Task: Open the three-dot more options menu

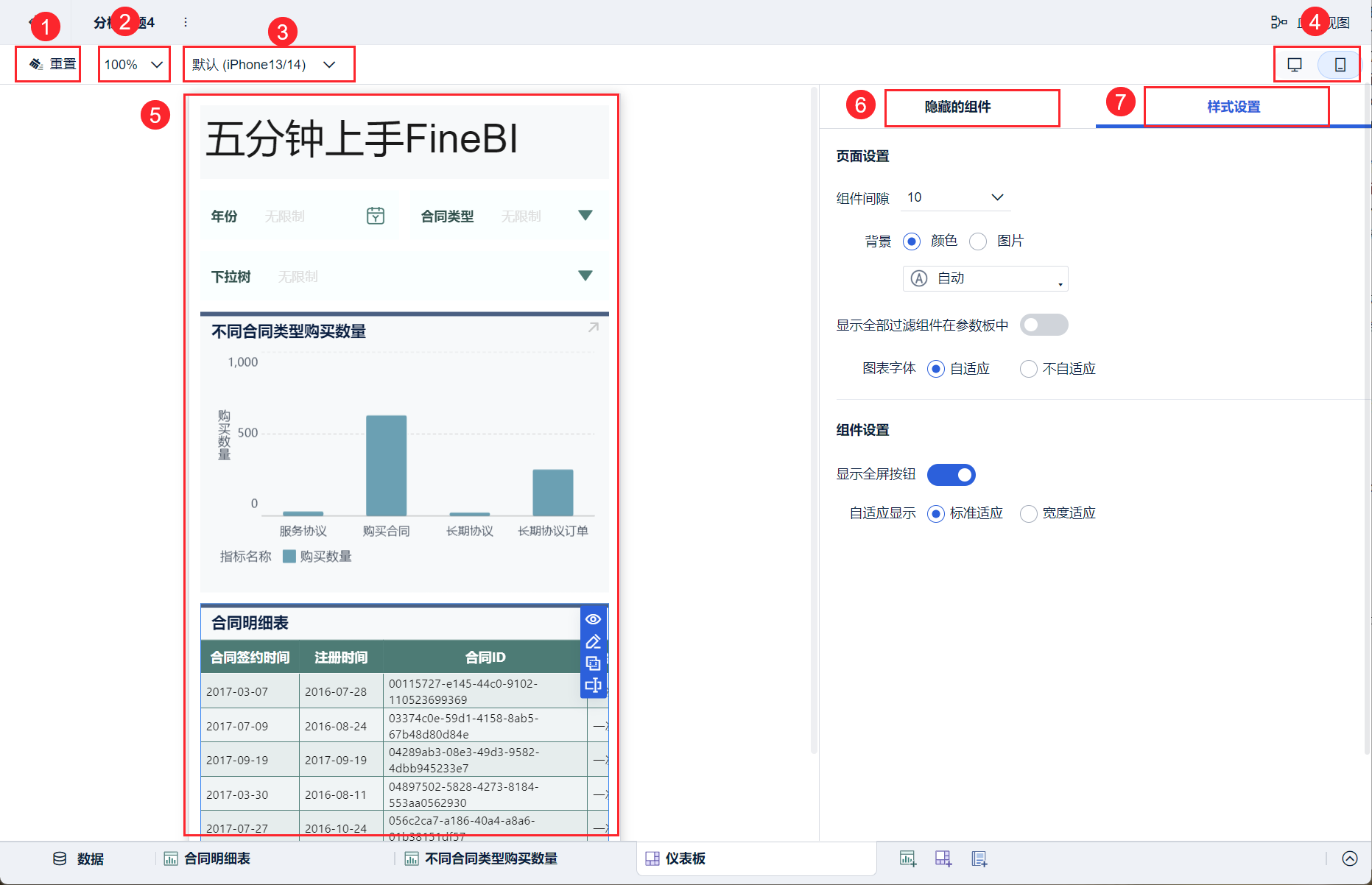Action: (x=186, y=22)
